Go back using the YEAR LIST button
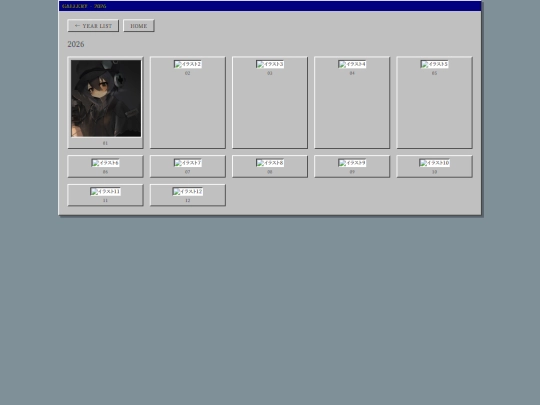This screenshot has height=405, width=540. (93, 26)
